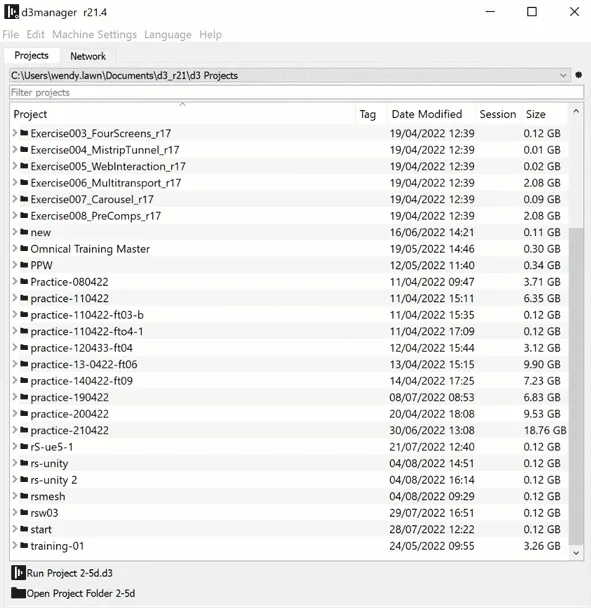Click folder icon of Exercise003_FourScreens_r17
Viewport: 591px width, 608px height.
pos(24,133)
